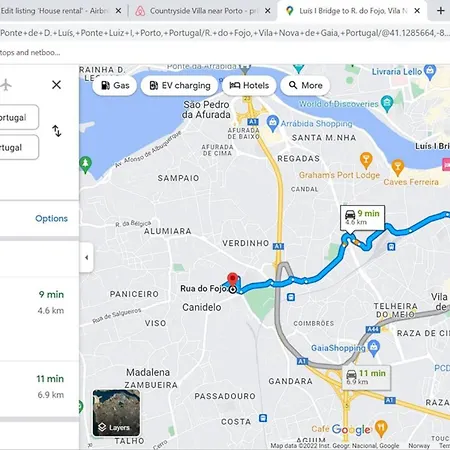
Task: Swap start and destination points
Action: [x=57, y=131]
